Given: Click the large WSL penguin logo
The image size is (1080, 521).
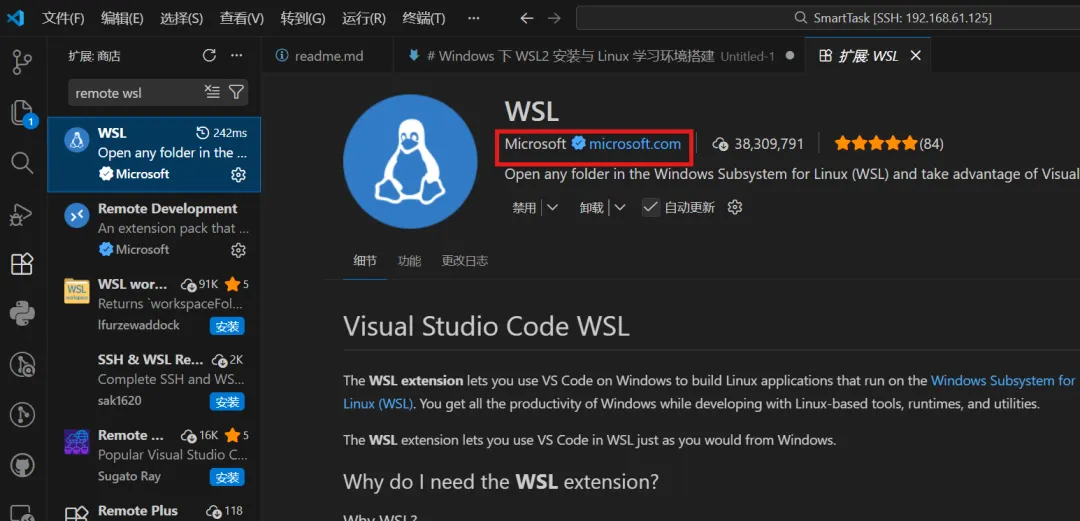Looking at the screenshot, I should click(x=411, y=162).
